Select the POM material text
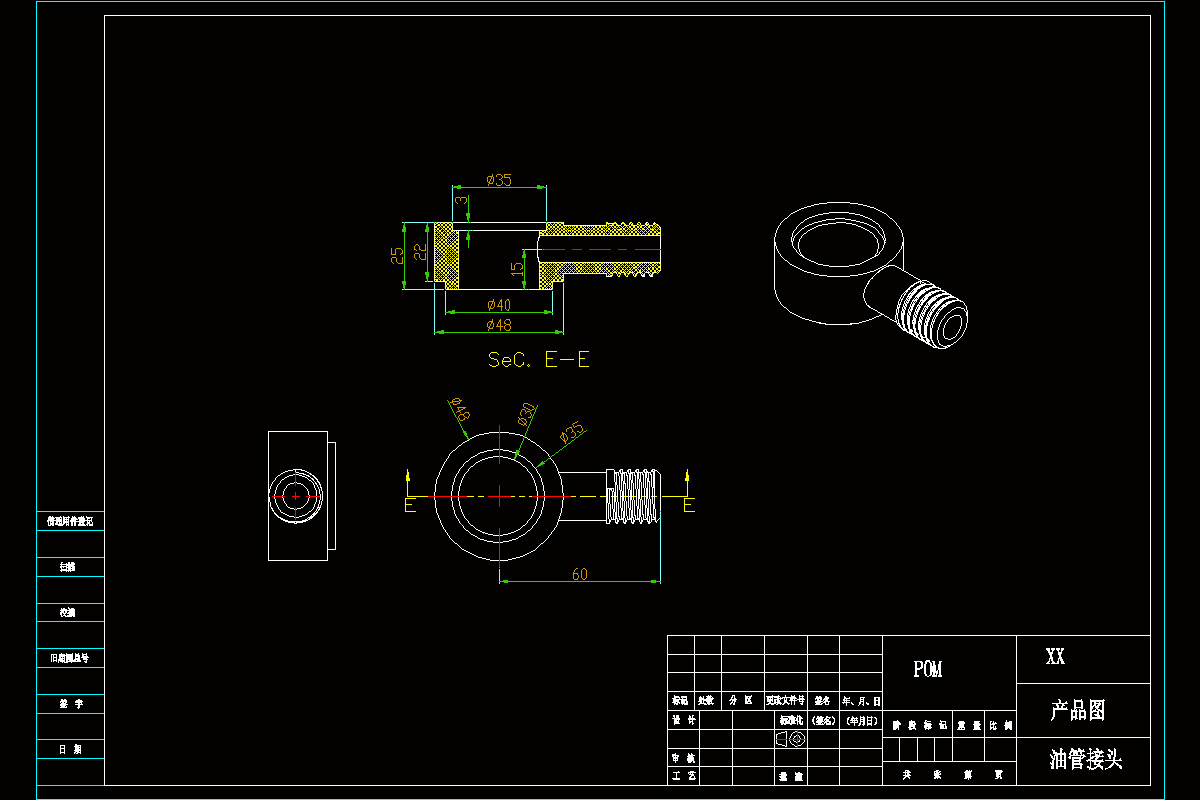Screen dimensions: 1200x800 pos(927,669)
